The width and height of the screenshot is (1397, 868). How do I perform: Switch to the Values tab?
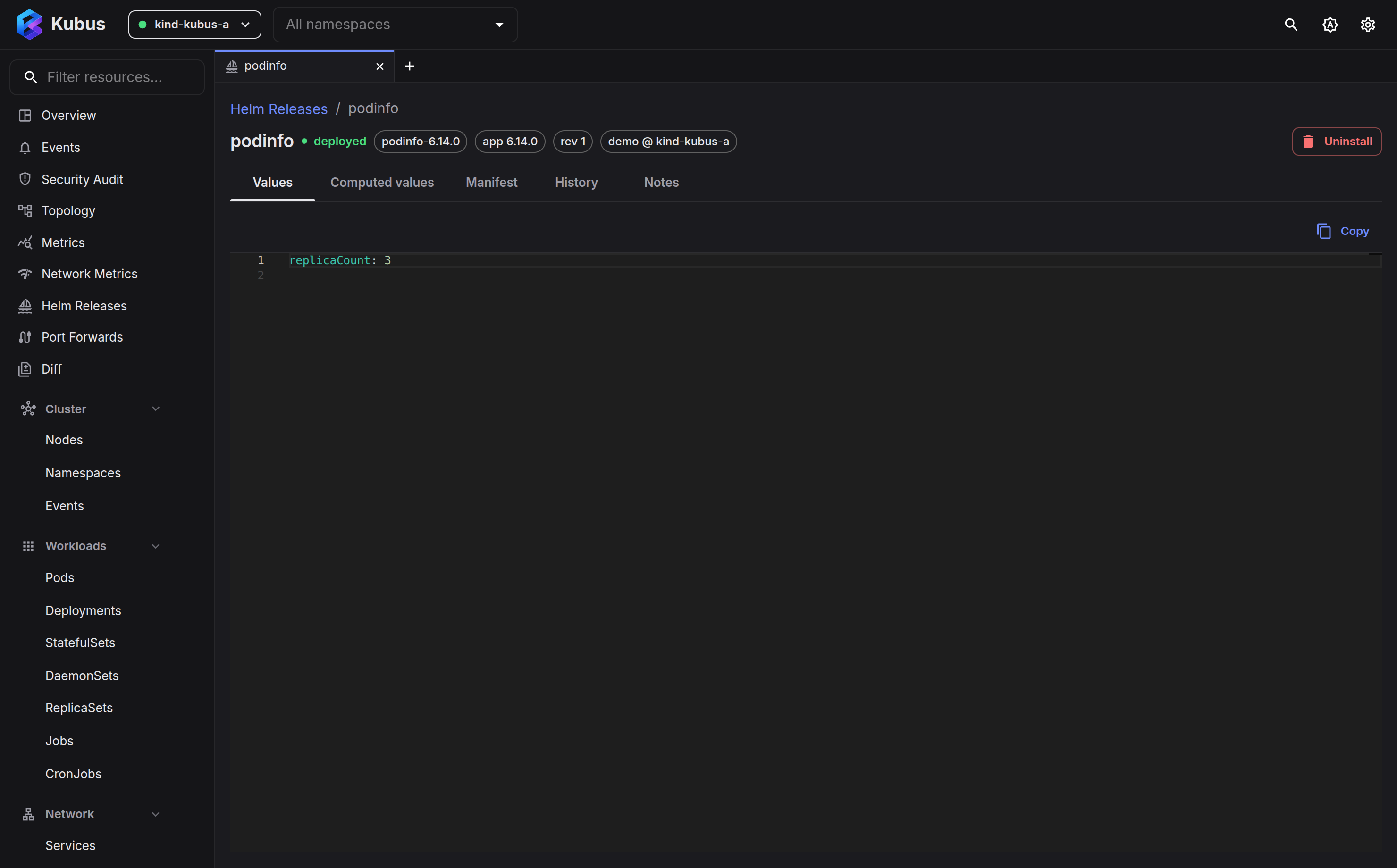(x=273, y=183)
